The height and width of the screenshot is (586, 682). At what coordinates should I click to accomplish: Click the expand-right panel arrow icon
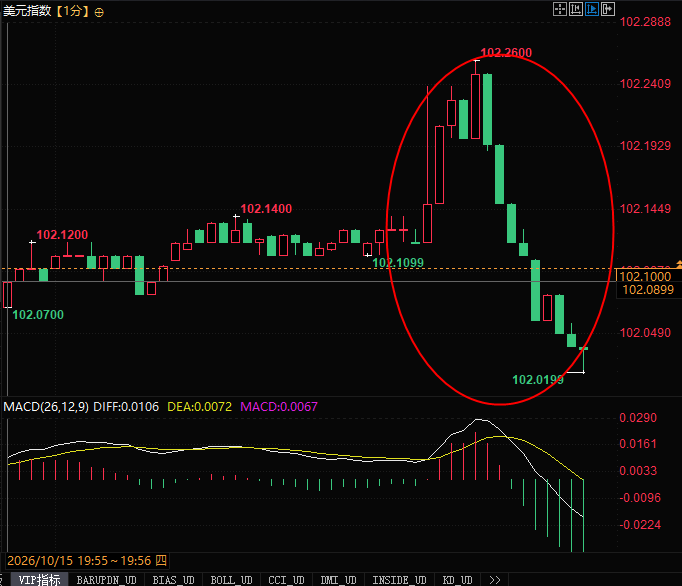(608, 9)
